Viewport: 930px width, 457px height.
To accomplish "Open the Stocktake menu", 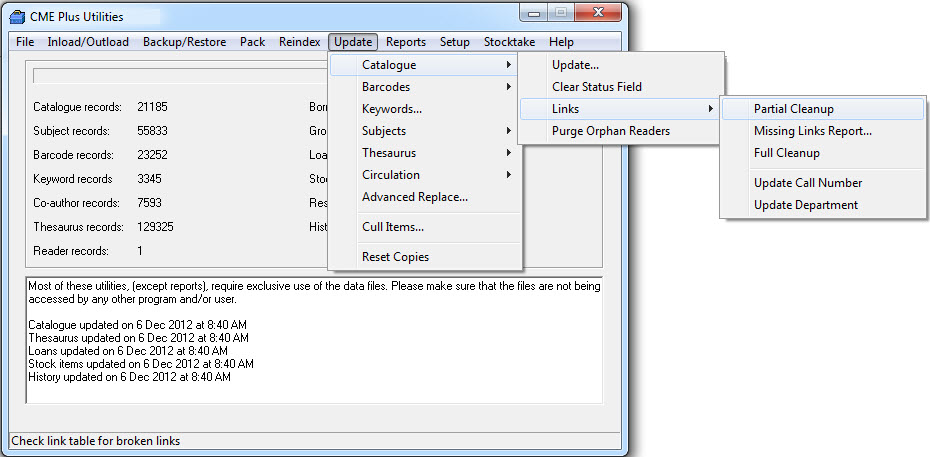I will point(509,42).
